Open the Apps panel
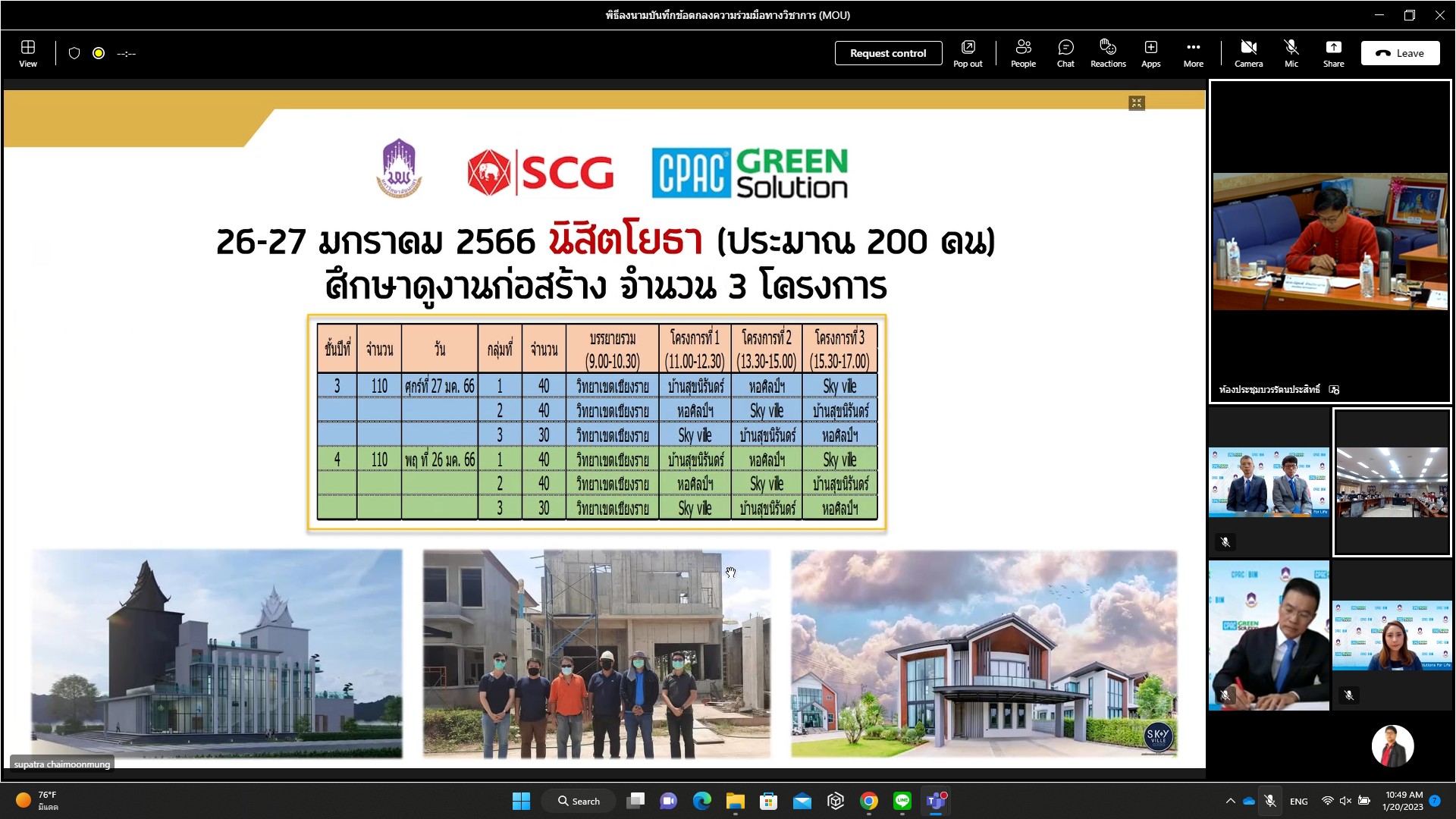The width and height of the screenshot is (1456, 819). click(x=1150, y=54)
